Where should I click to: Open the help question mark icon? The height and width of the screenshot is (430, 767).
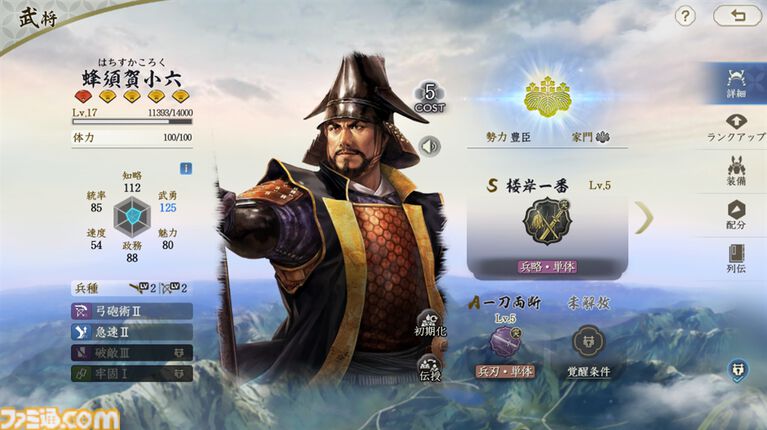tap(685, 16)
